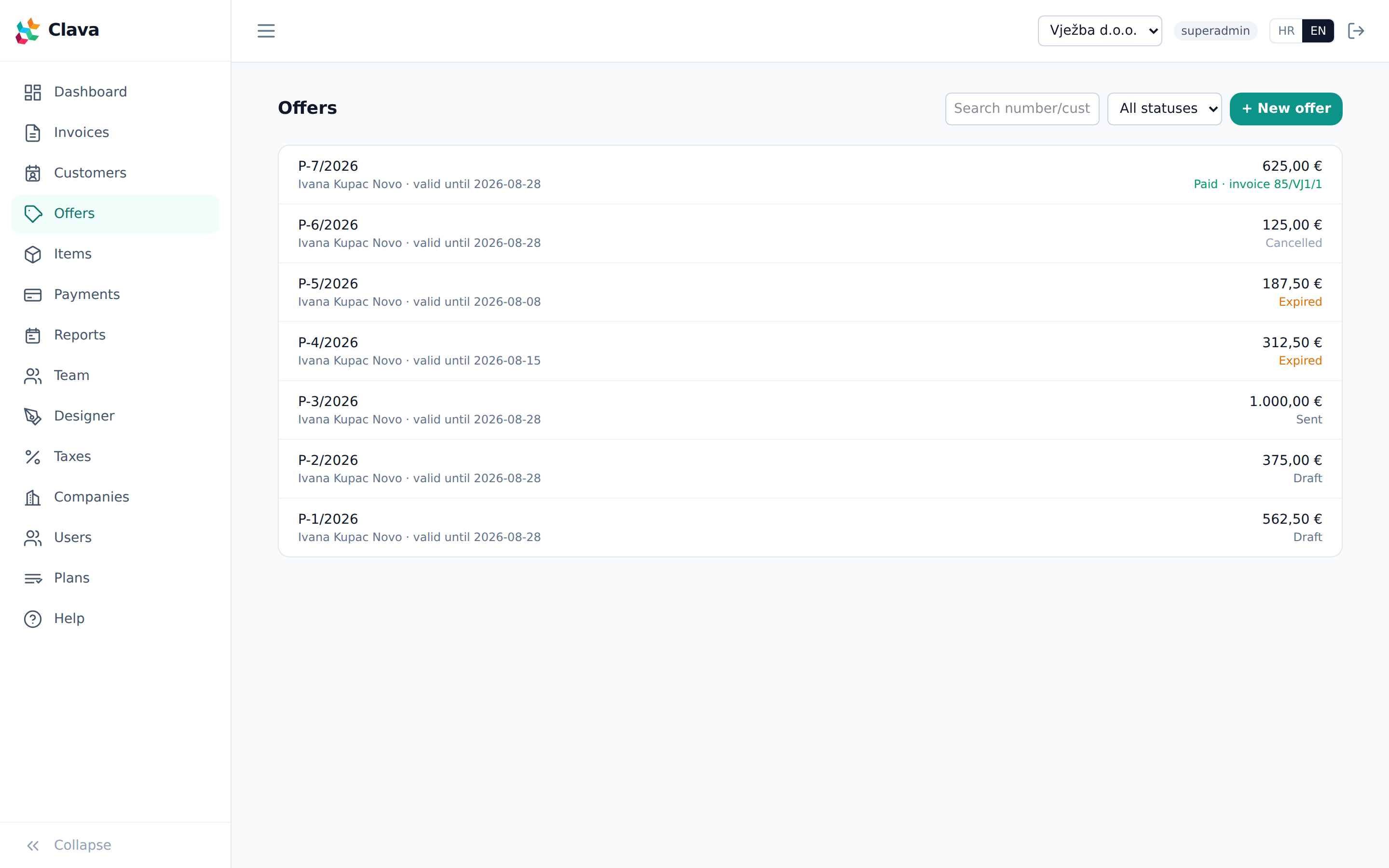1389x868 pixels.
Task: Click the Cancelled status label
Action: (x=1293, y=243)
